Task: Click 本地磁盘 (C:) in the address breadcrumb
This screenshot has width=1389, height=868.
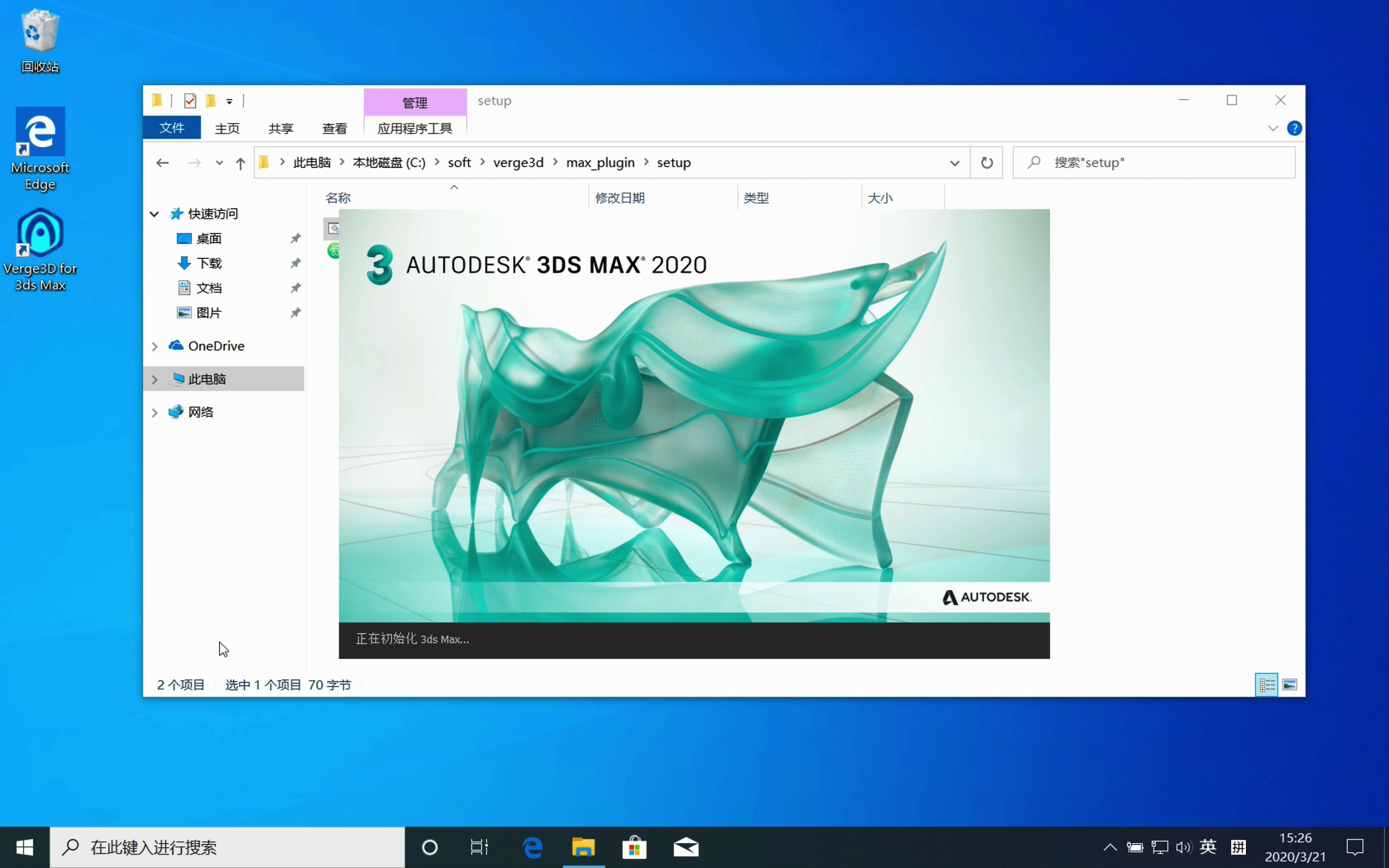Action: [389, 162]
